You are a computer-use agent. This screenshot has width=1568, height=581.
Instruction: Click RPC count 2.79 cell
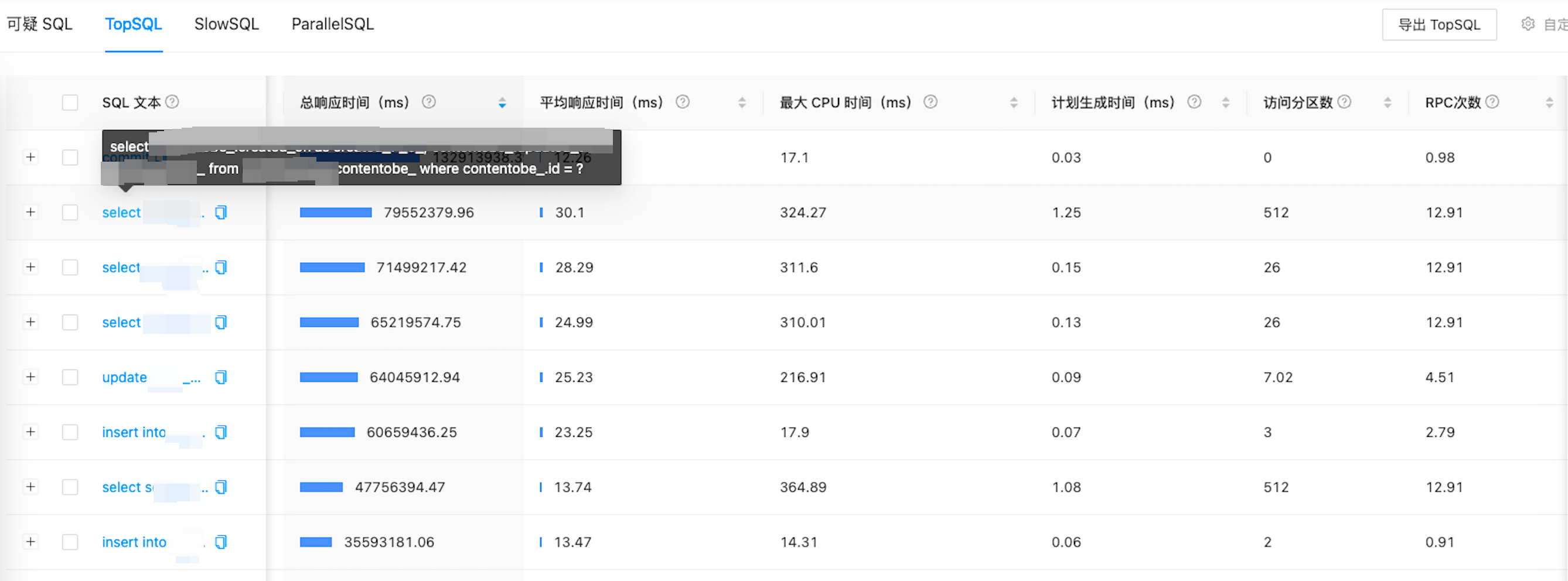coord(1440,432)
